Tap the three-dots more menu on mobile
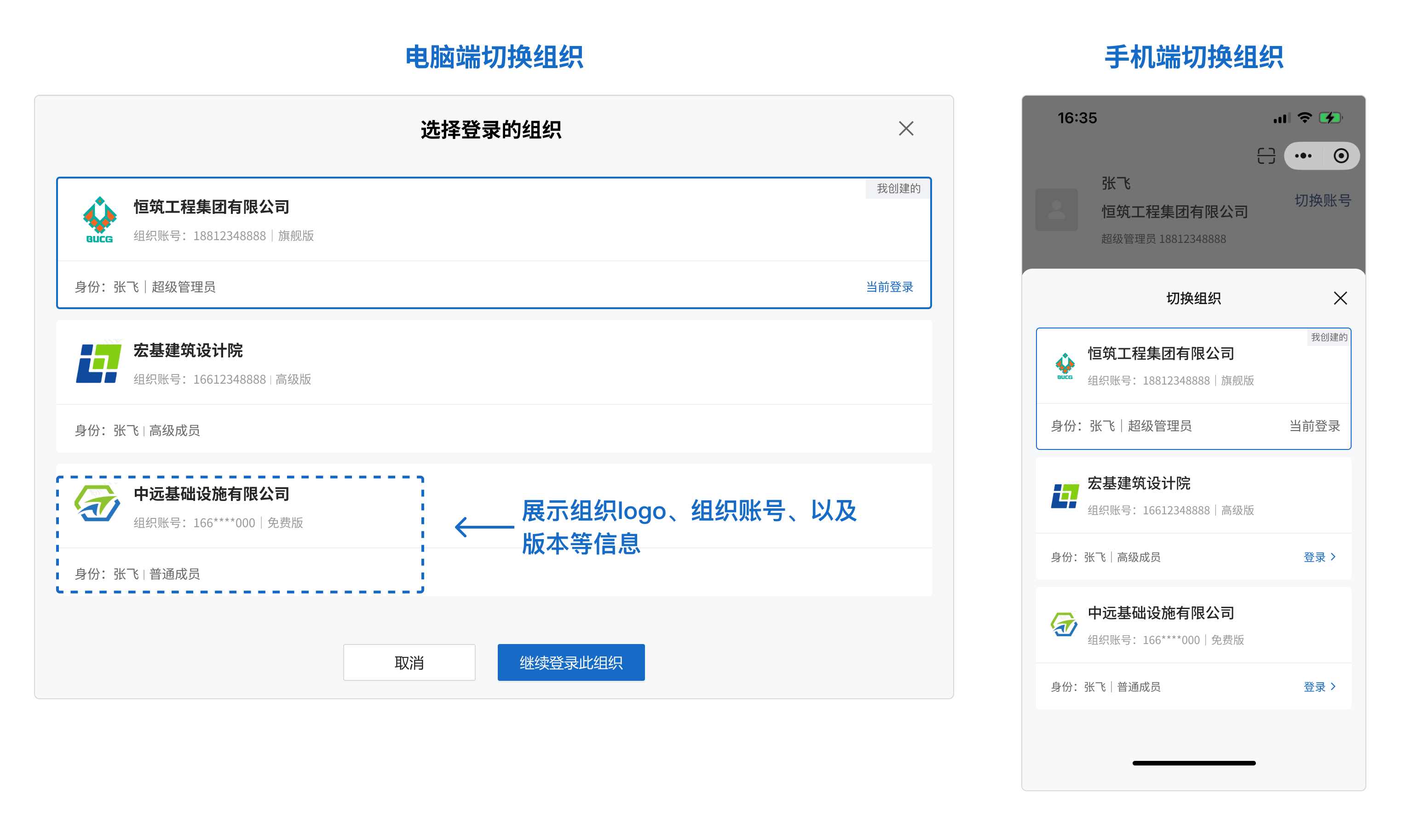 click(x=1303, y=155)
